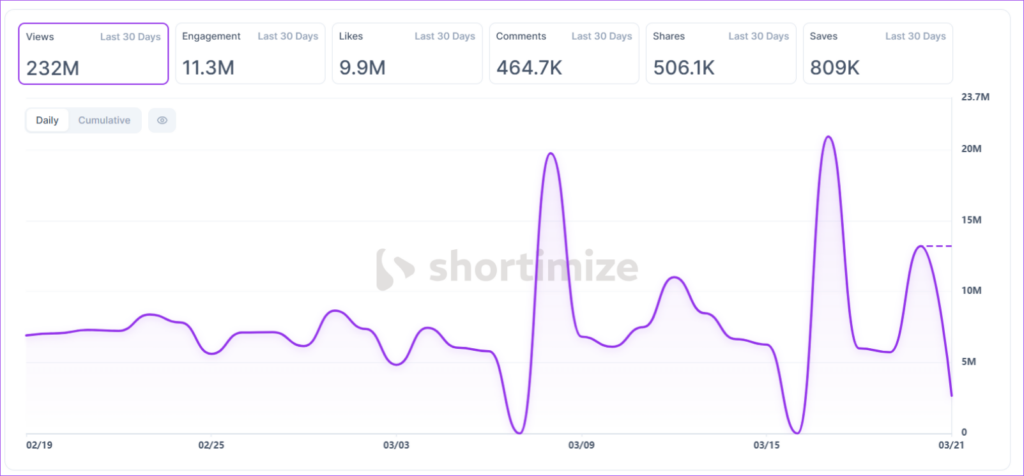Image resolution: width=1024 pixels, height=476 pixels.
Task: Switch chart to Daily view
Action: [47, 120]
